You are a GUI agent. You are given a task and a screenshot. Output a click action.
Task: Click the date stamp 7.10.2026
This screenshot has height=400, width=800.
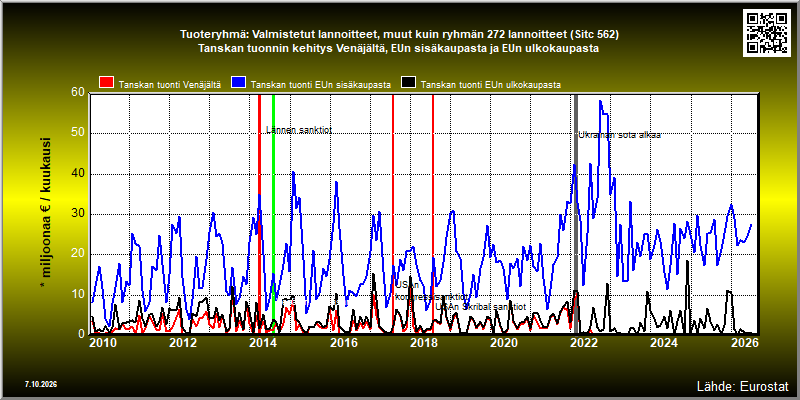(41, 384)
